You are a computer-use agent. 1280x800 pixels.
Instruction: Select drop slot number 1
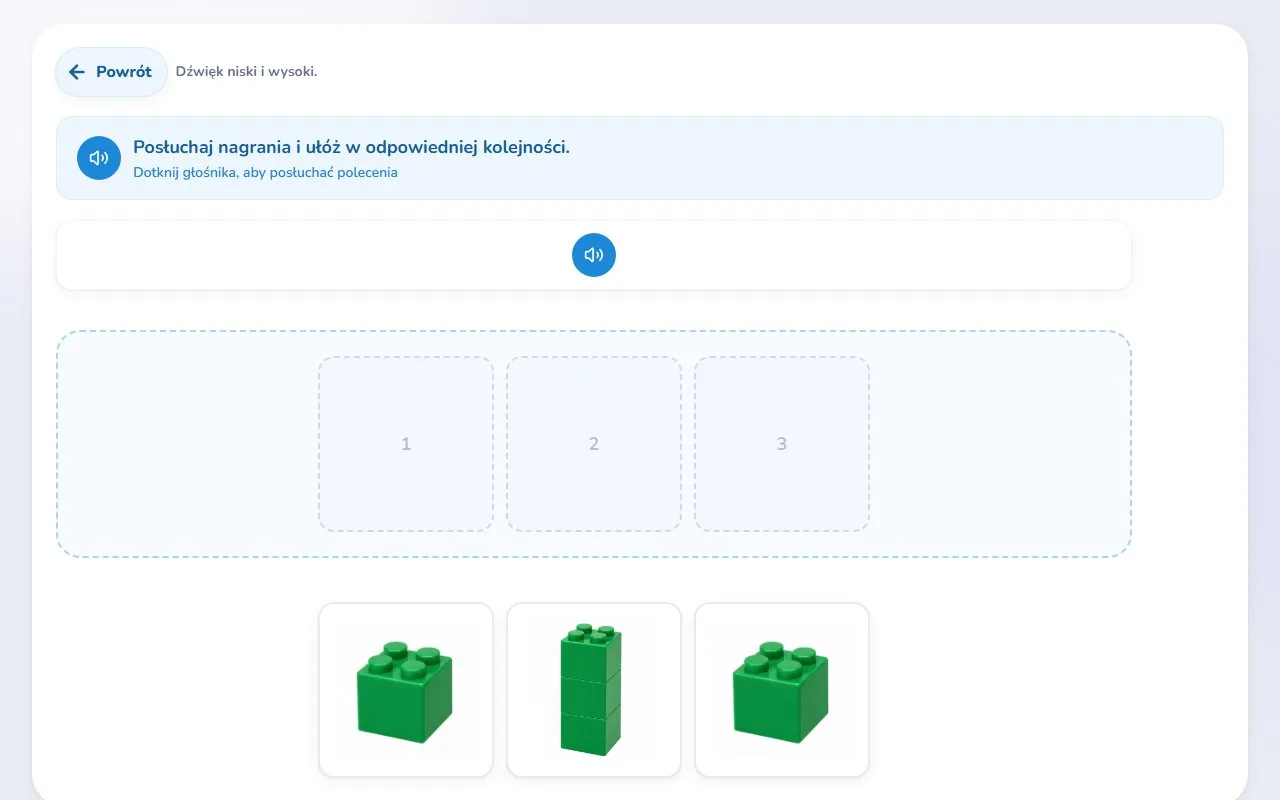(x=406, y=444)
